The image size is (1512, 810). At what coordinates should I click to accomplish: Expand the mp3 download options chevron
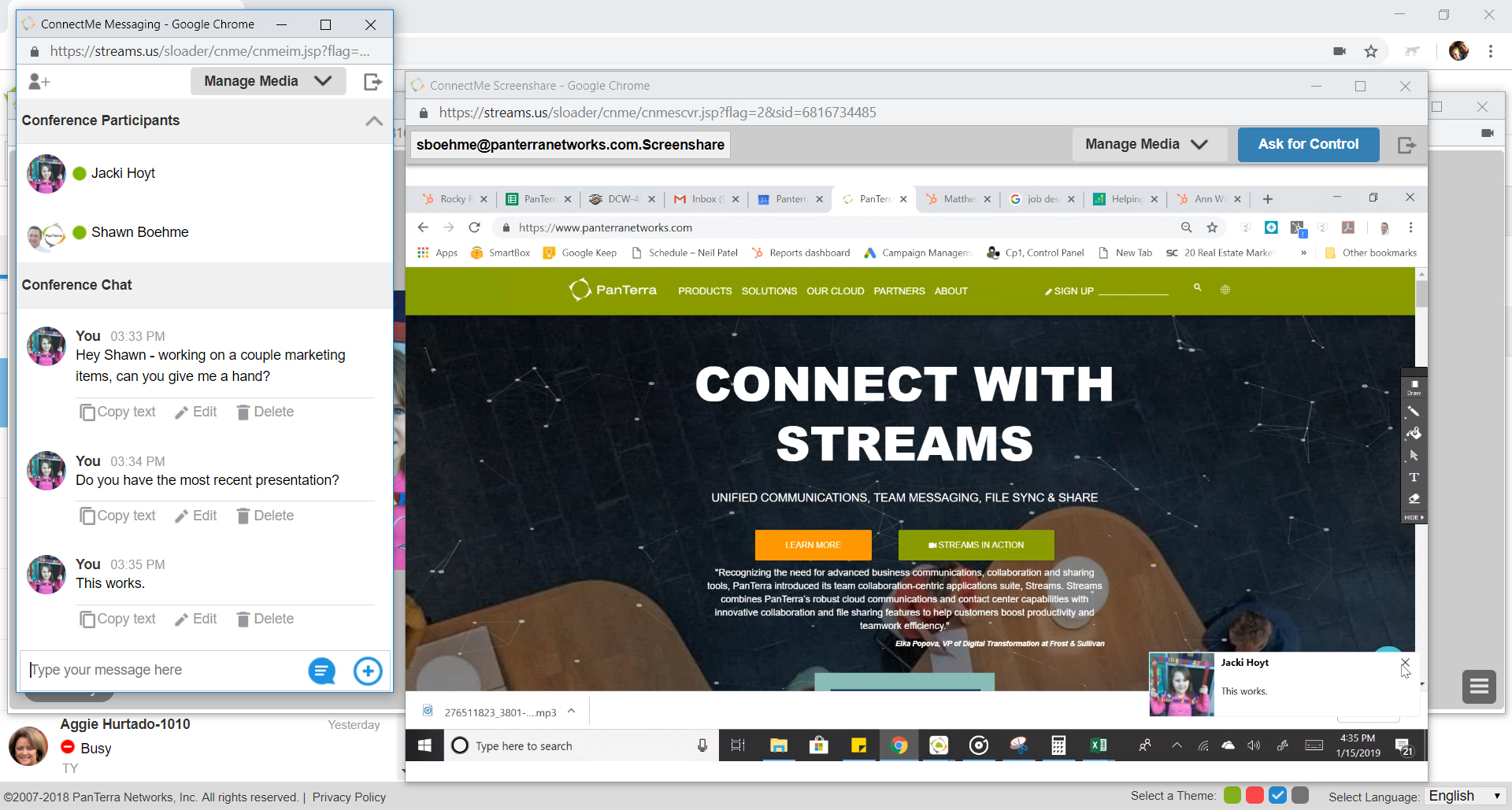571,712
